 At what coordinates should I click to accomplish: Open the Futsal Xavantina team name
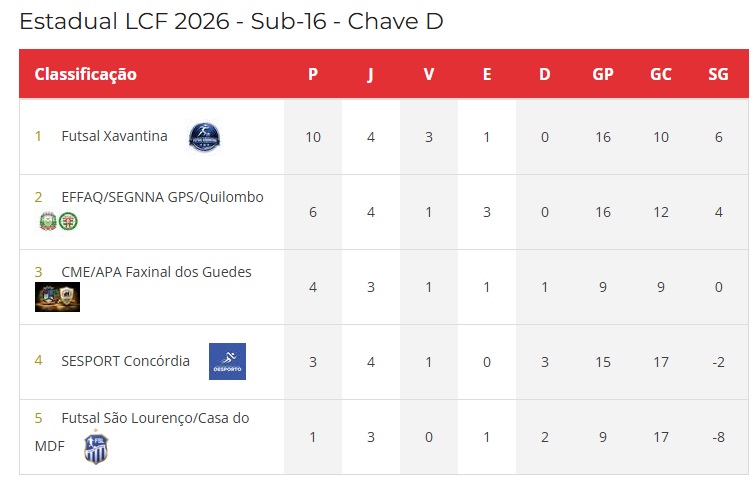[114, 136]
